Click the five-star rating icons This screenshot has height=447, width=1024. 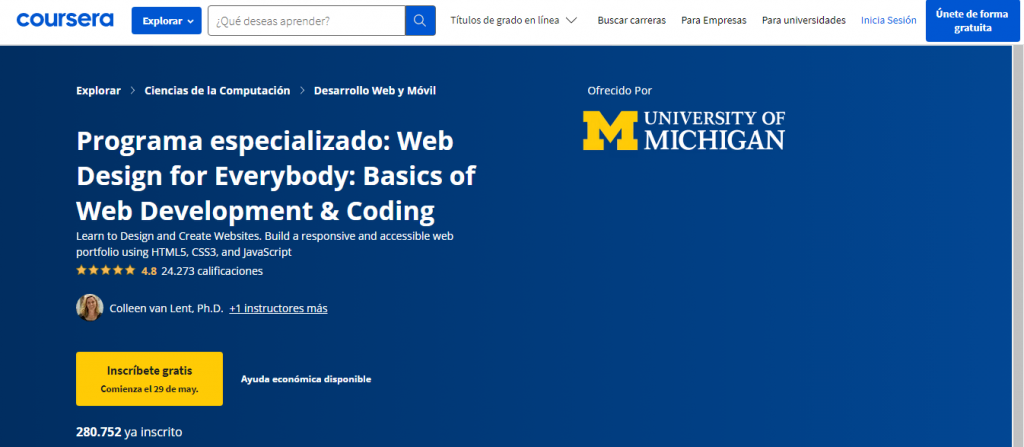pyautogui.click(x=105, y=271)
